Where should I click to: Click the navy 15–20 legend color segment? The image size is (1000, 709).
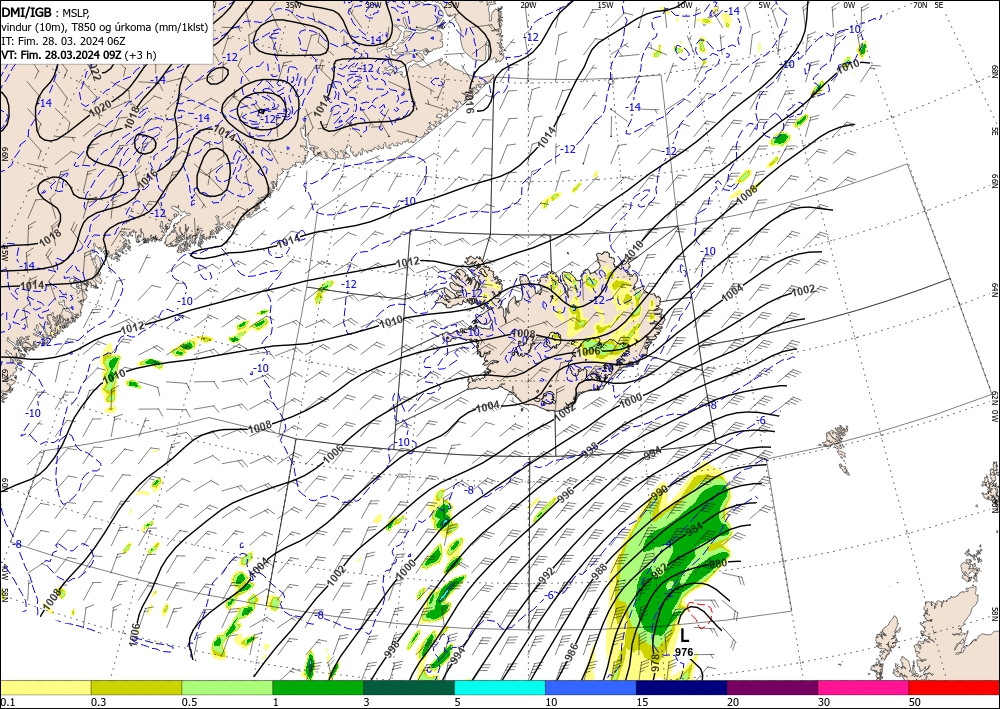coord(682,687)
